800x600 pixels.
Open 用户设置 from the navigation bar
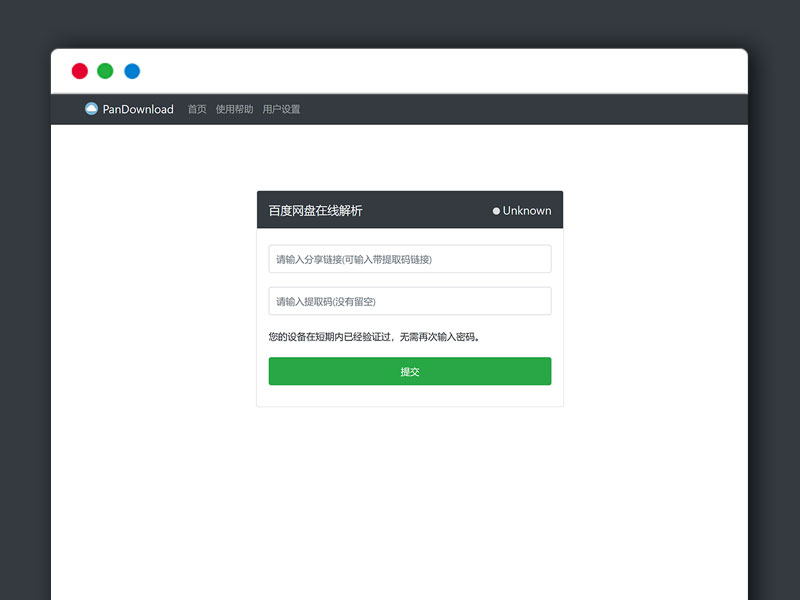coord(281,110)
